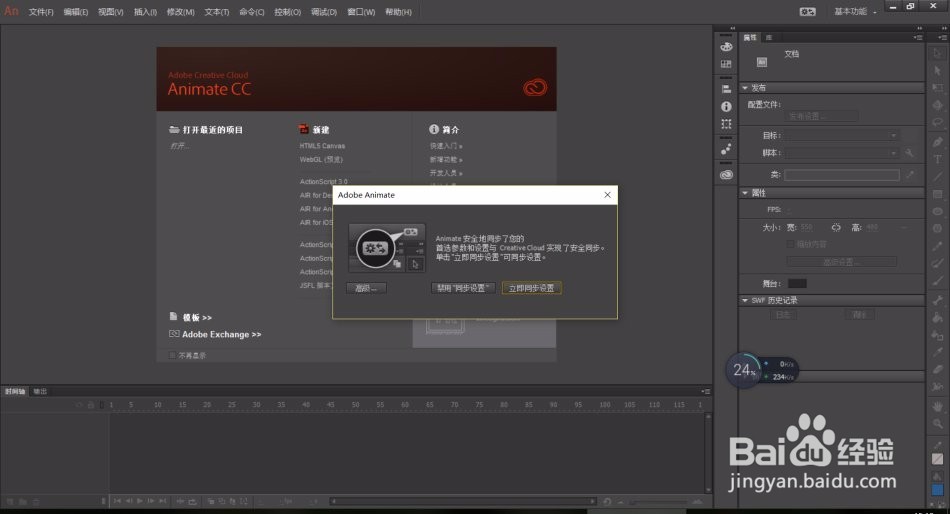The width and height of the screenshot is (950, 514).
Task: Toggle the 缩放内容 checkbox
Action: [x=790, y=244]
